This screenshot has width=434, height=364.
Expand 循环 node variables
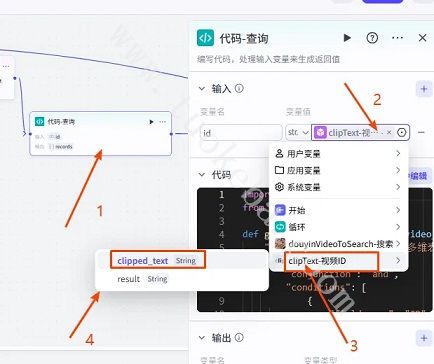pos(337,227)
